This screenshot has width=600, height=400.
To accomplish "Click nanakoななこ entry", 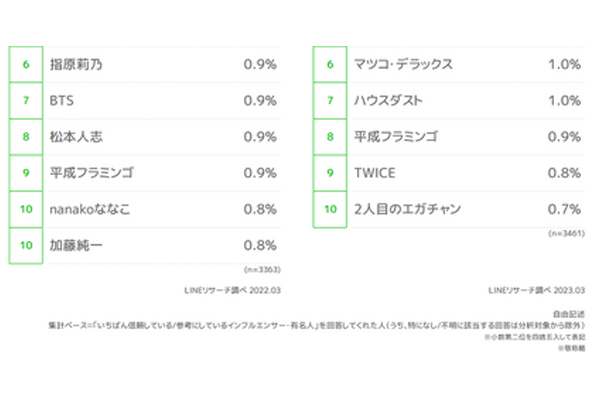I will [x=90, y=209].
